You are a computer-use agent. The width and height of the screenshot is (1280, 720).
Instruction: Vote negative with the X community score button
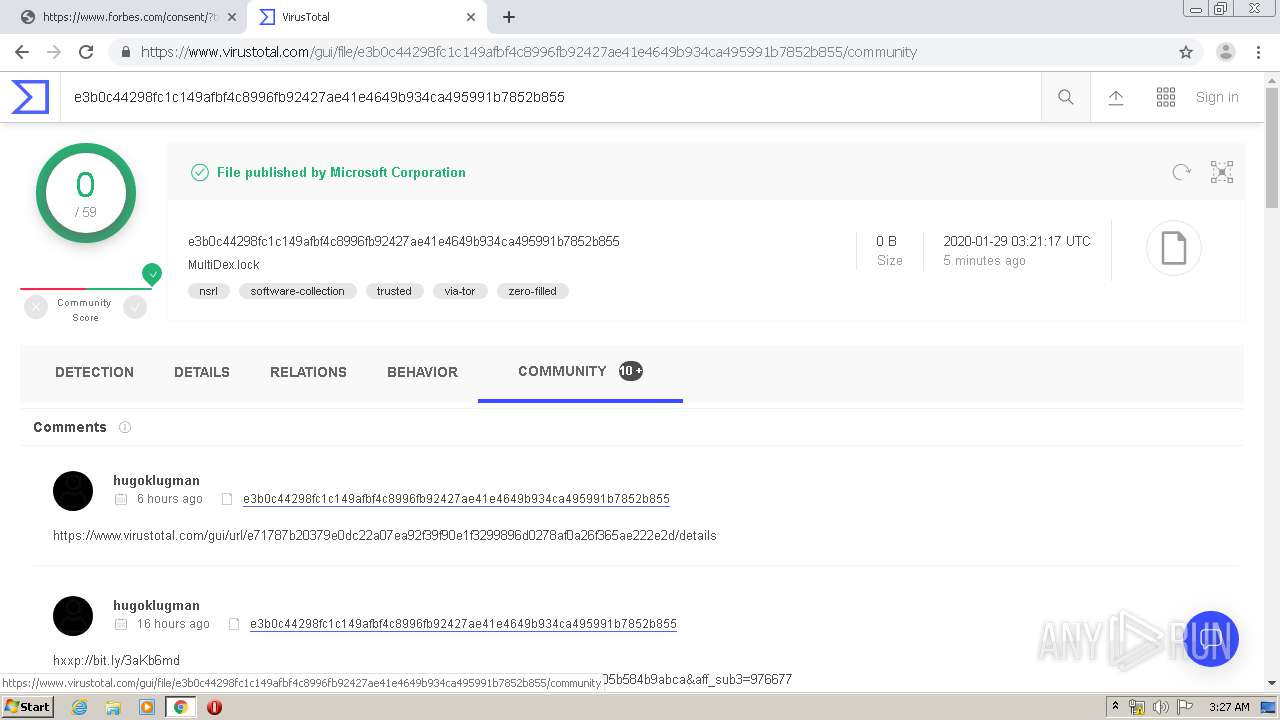36,308
